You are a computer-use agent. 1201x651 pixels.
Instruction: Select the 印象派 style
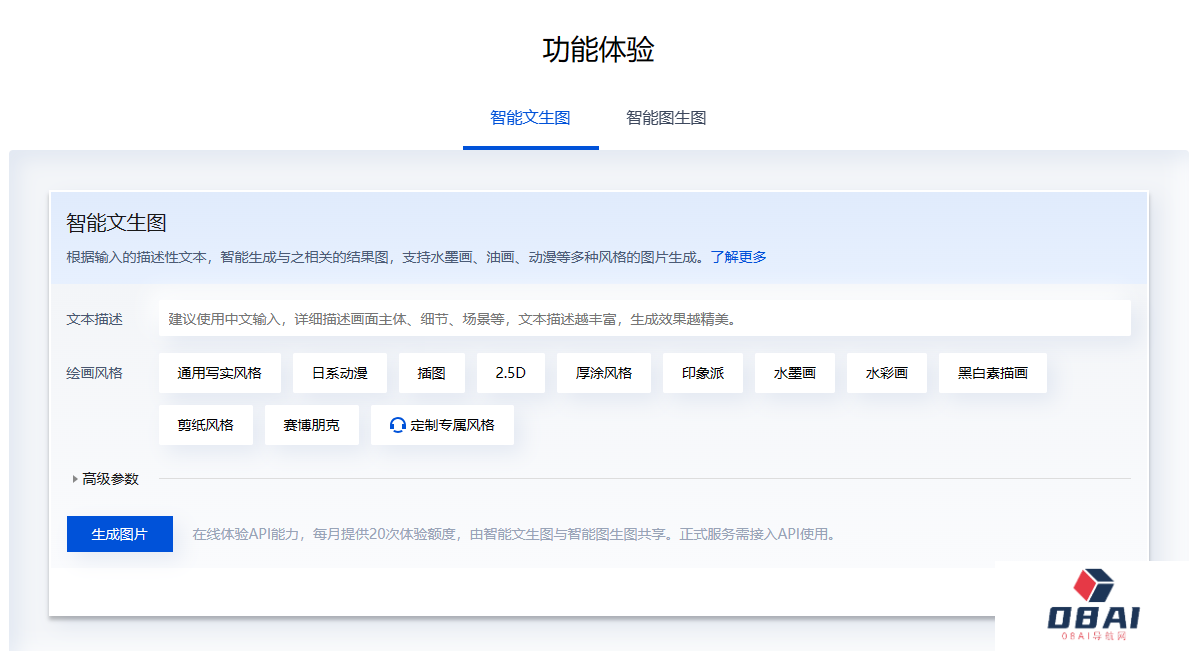coord(703,373)
